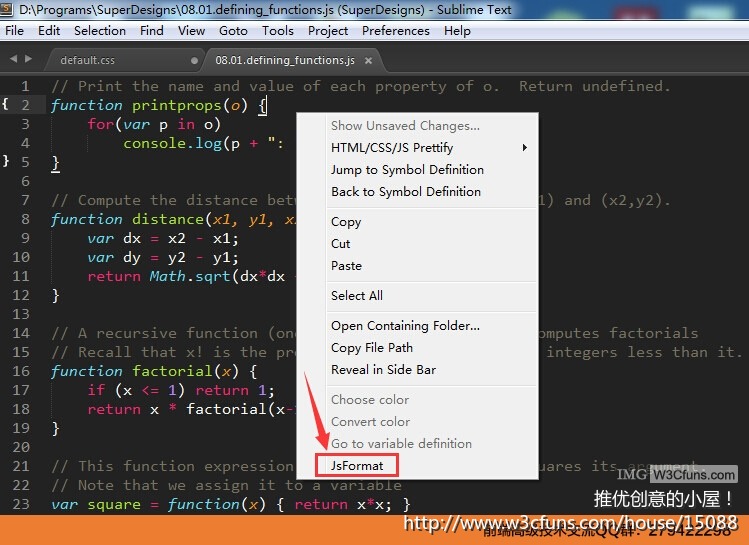Click the 'for' keyword on line 3
Image resolution: width=749 pixels, height=545 pixels.
pyautogui.click(x=100, y=124)
